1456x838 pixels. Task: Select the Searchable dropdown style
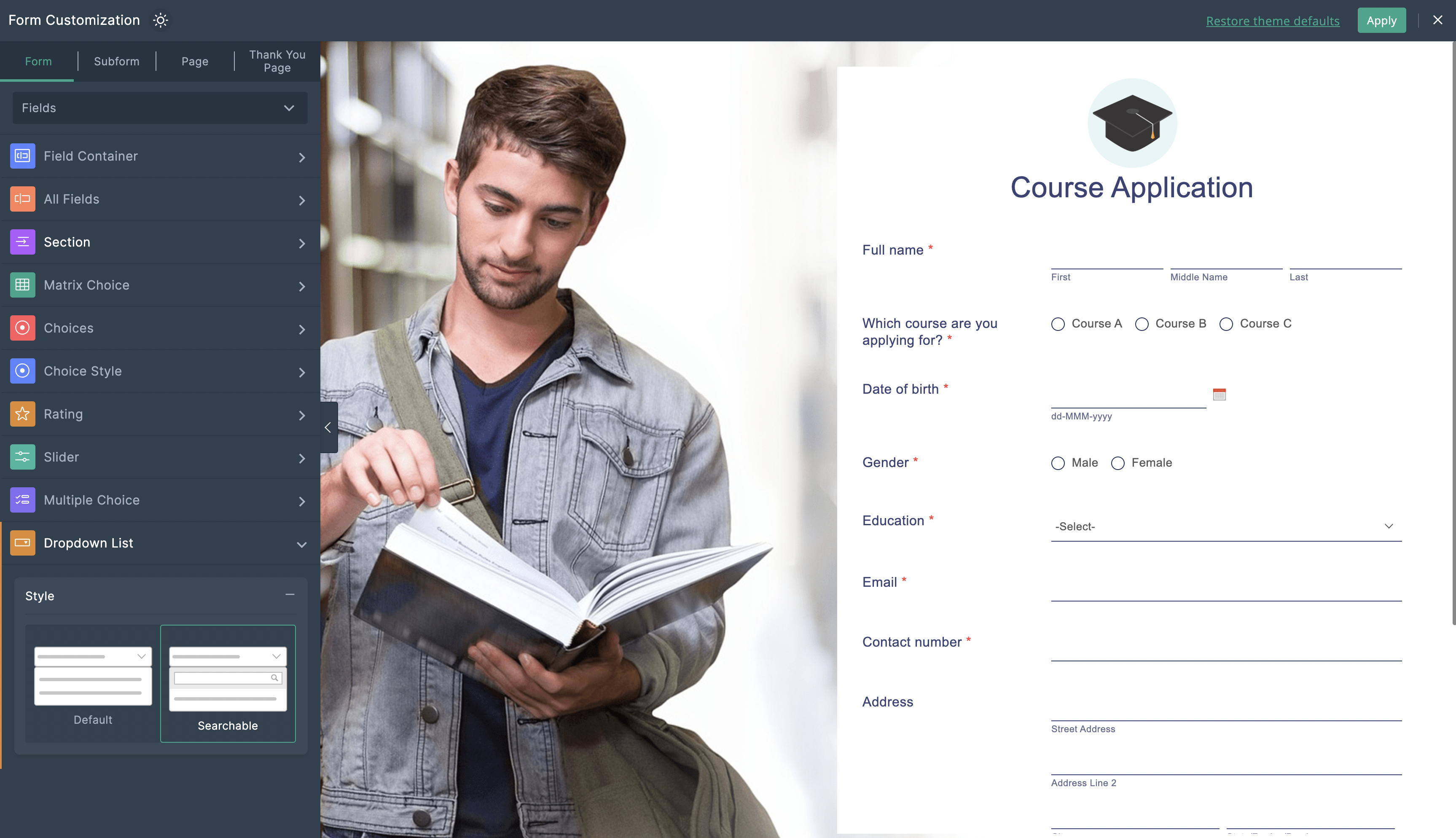[228, 683]
